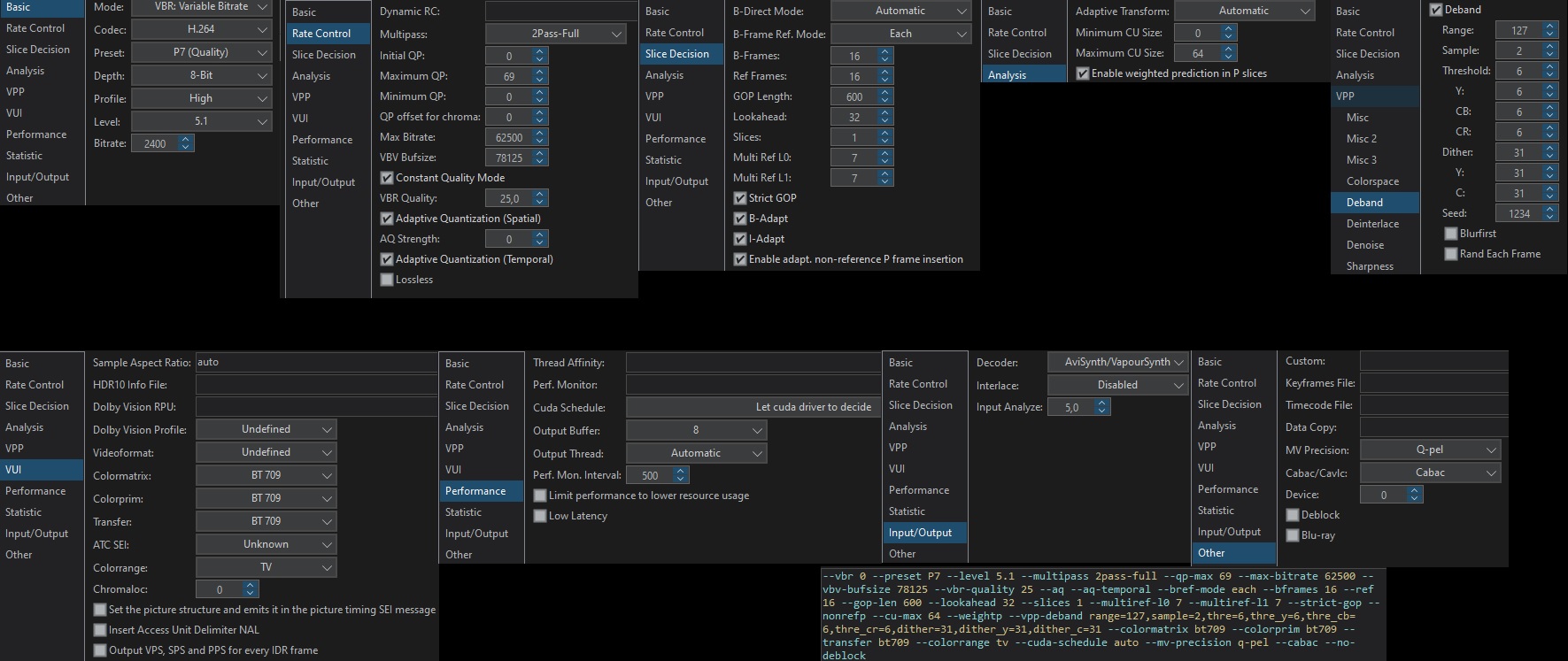
Task: Click the HDR10 Info File field
Action: [316, 385]
